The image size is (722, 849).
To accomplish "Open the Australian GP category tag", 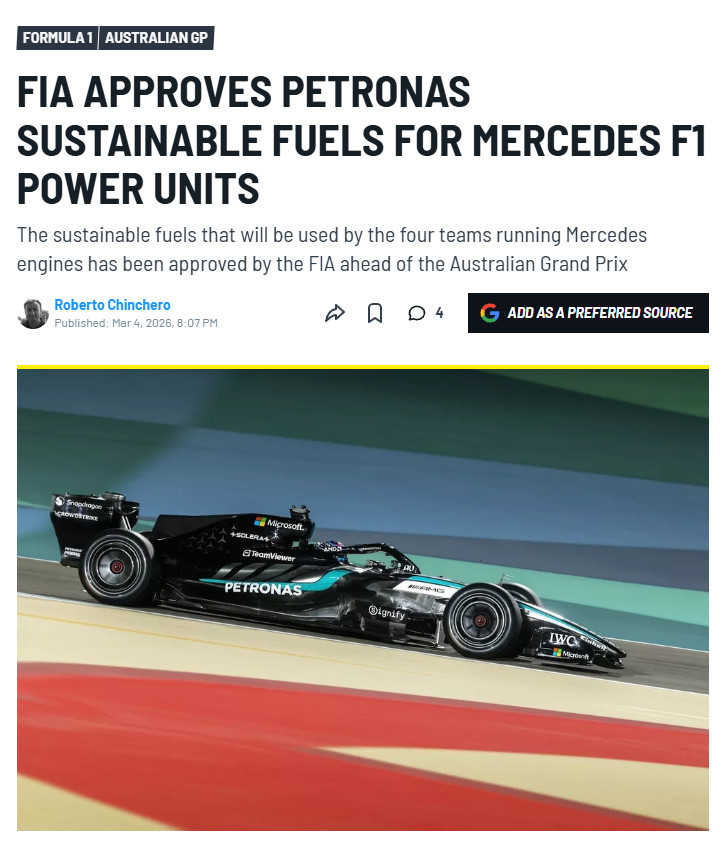I will pyautogui.click(x=157, y=38).
